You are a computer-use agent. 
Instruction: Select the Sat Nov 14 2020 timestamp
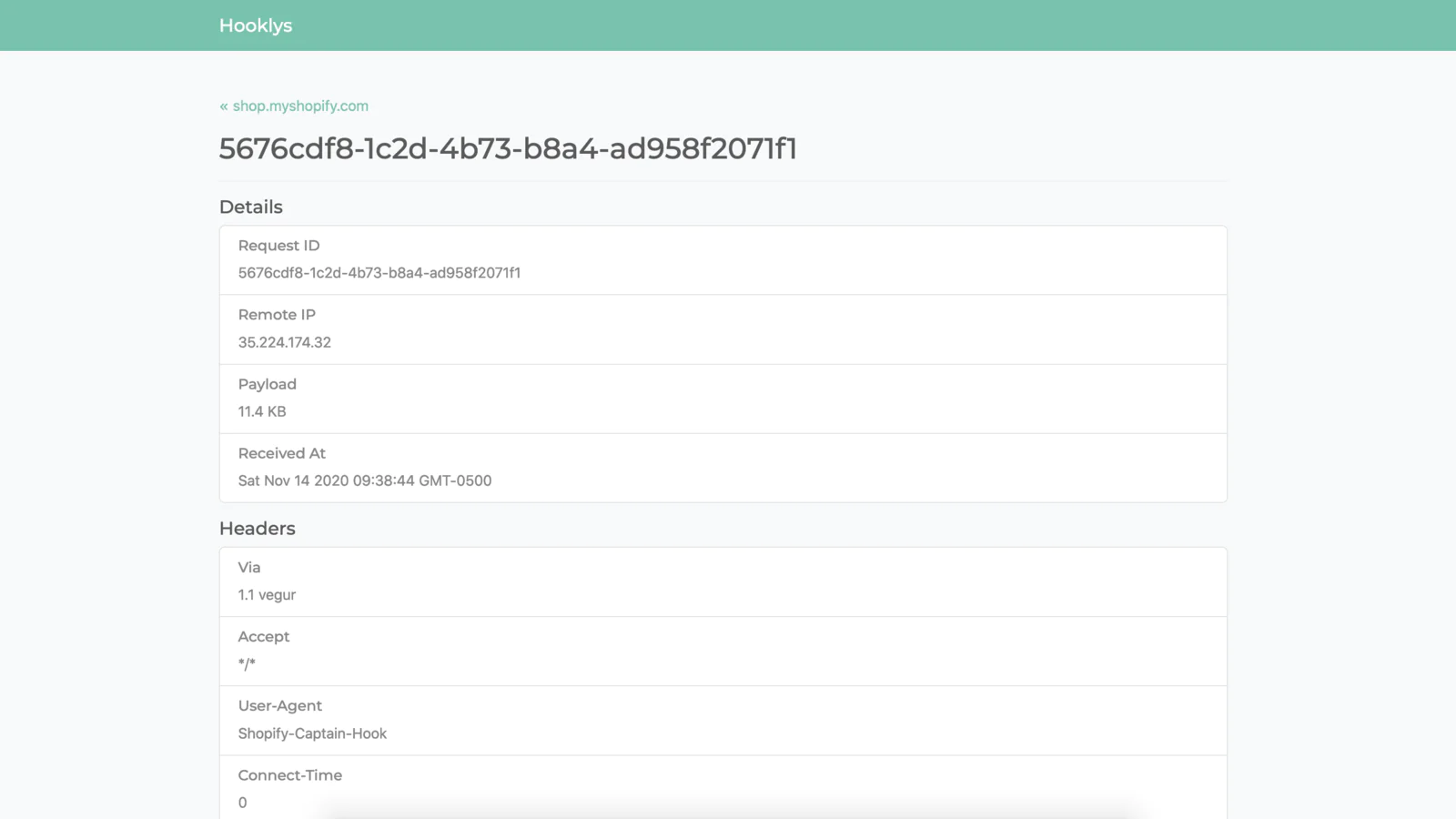(364, 480)
